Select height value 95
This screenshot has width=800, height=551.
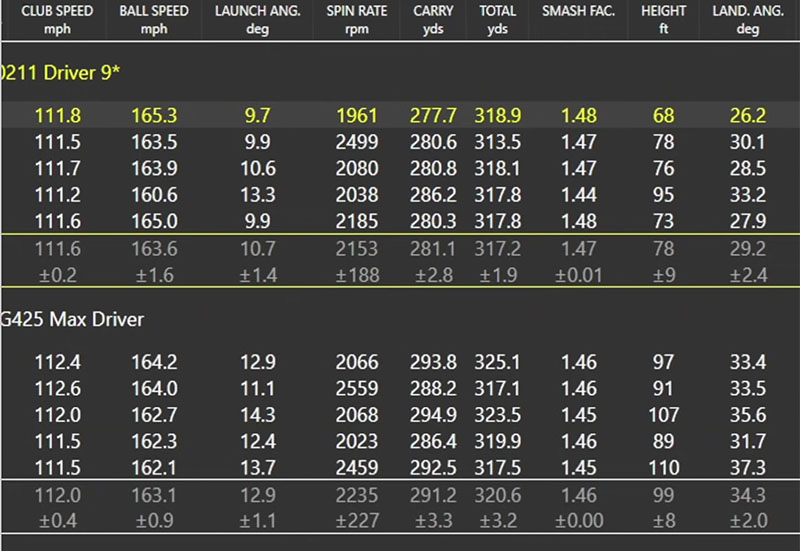(x=663, y=195)
